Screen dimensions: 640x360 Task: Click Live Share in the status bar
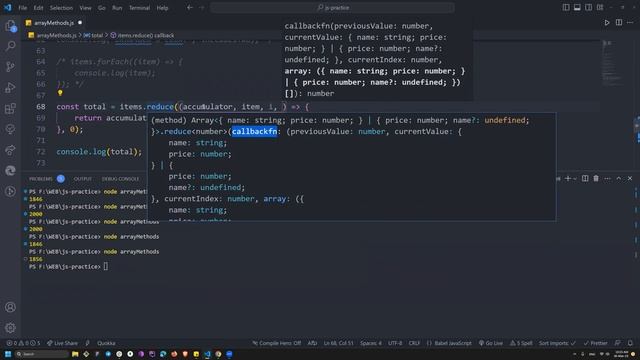point(62,343)
